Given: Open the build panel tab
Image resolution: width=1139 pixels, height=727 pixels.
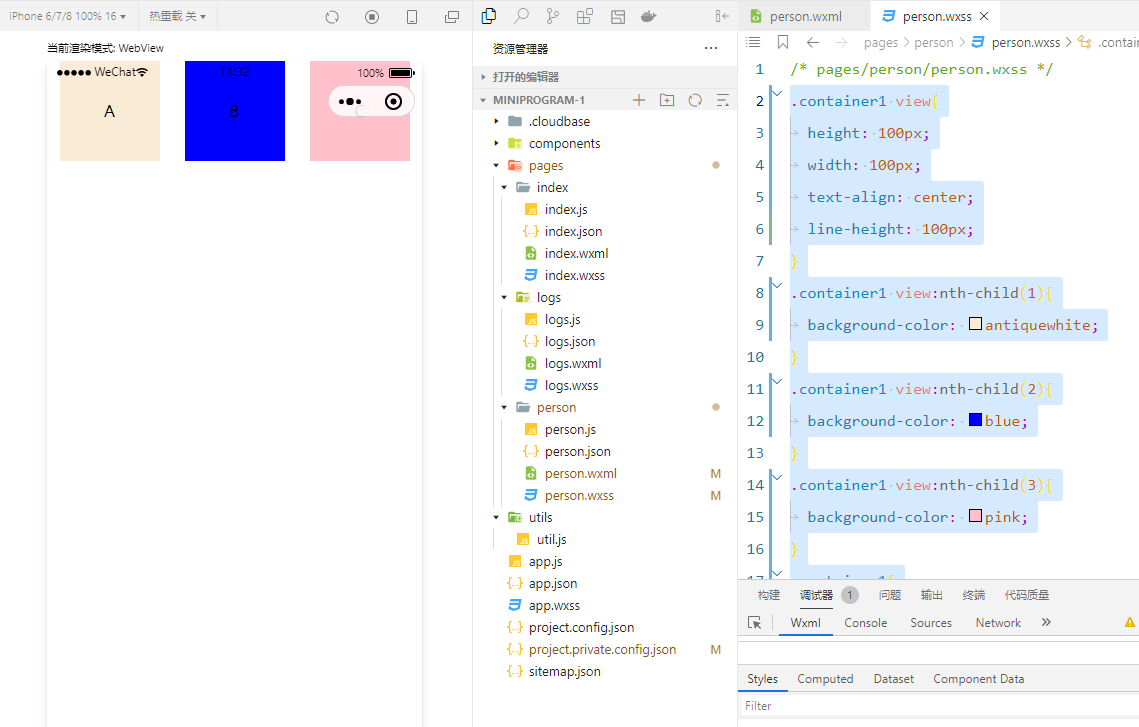Looking at the screenshot, I should tap(769, 596).
